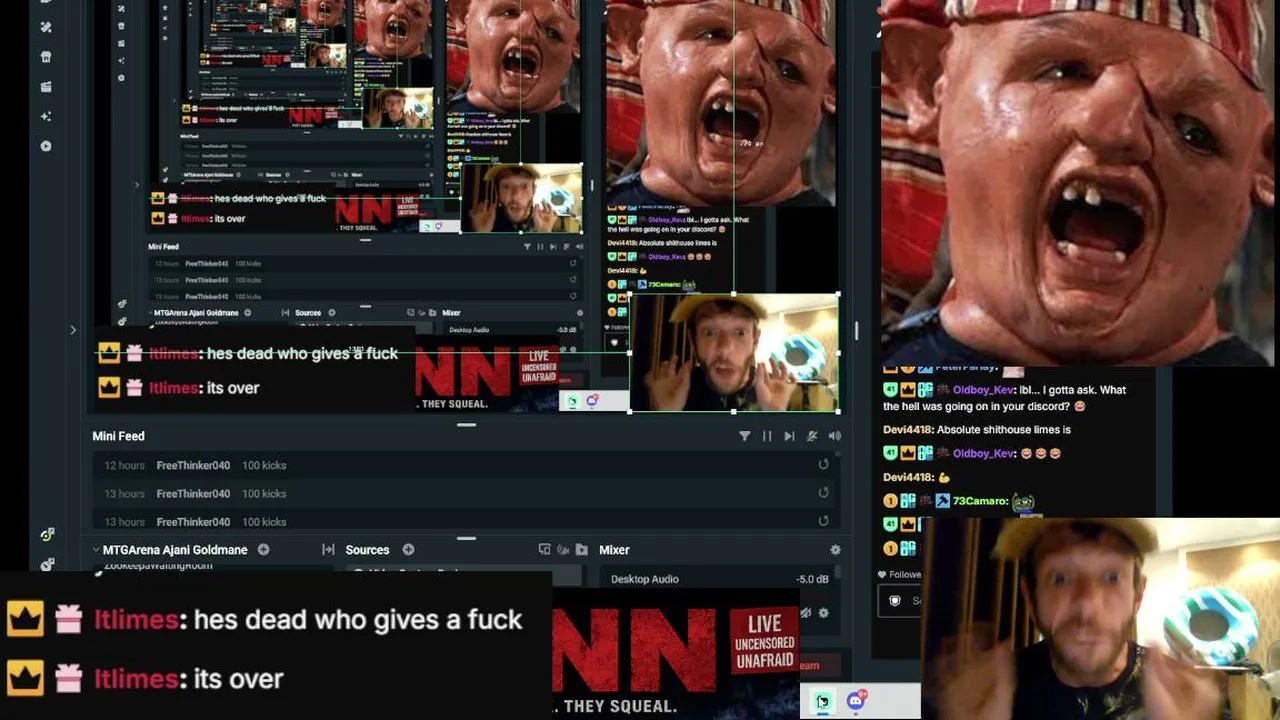This screenshot has width=1280, height=720.
Task: Replay the 12 hours FreeThinker040 alert
Action: (823, 465)
